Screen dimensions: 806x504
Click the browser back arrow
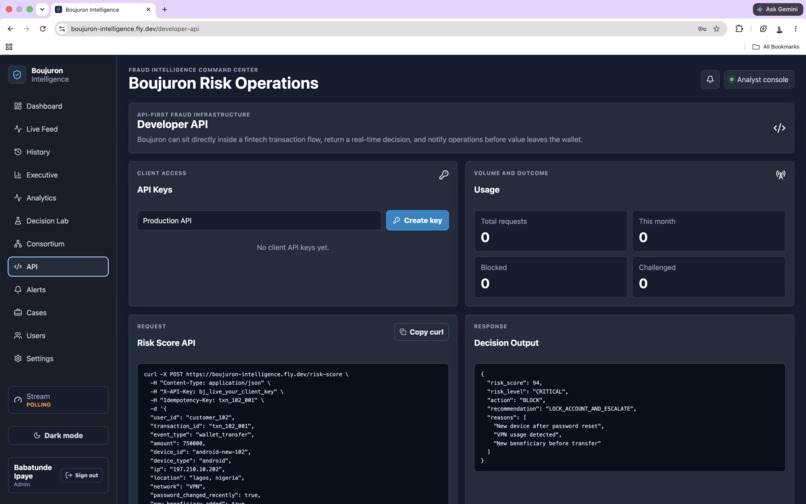point(10,29)
